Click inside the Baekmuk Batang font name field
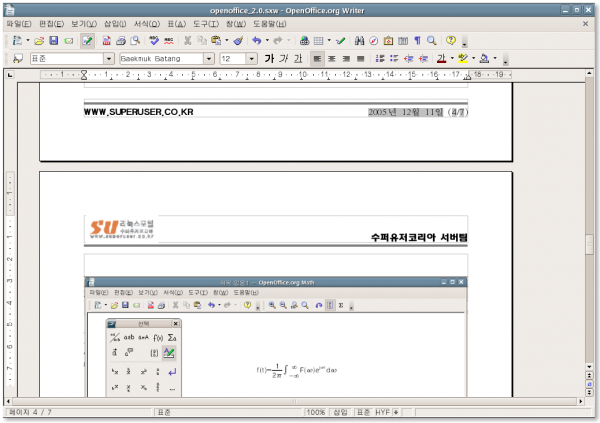Viewport: 600px width, 423px height. [161, 59]
